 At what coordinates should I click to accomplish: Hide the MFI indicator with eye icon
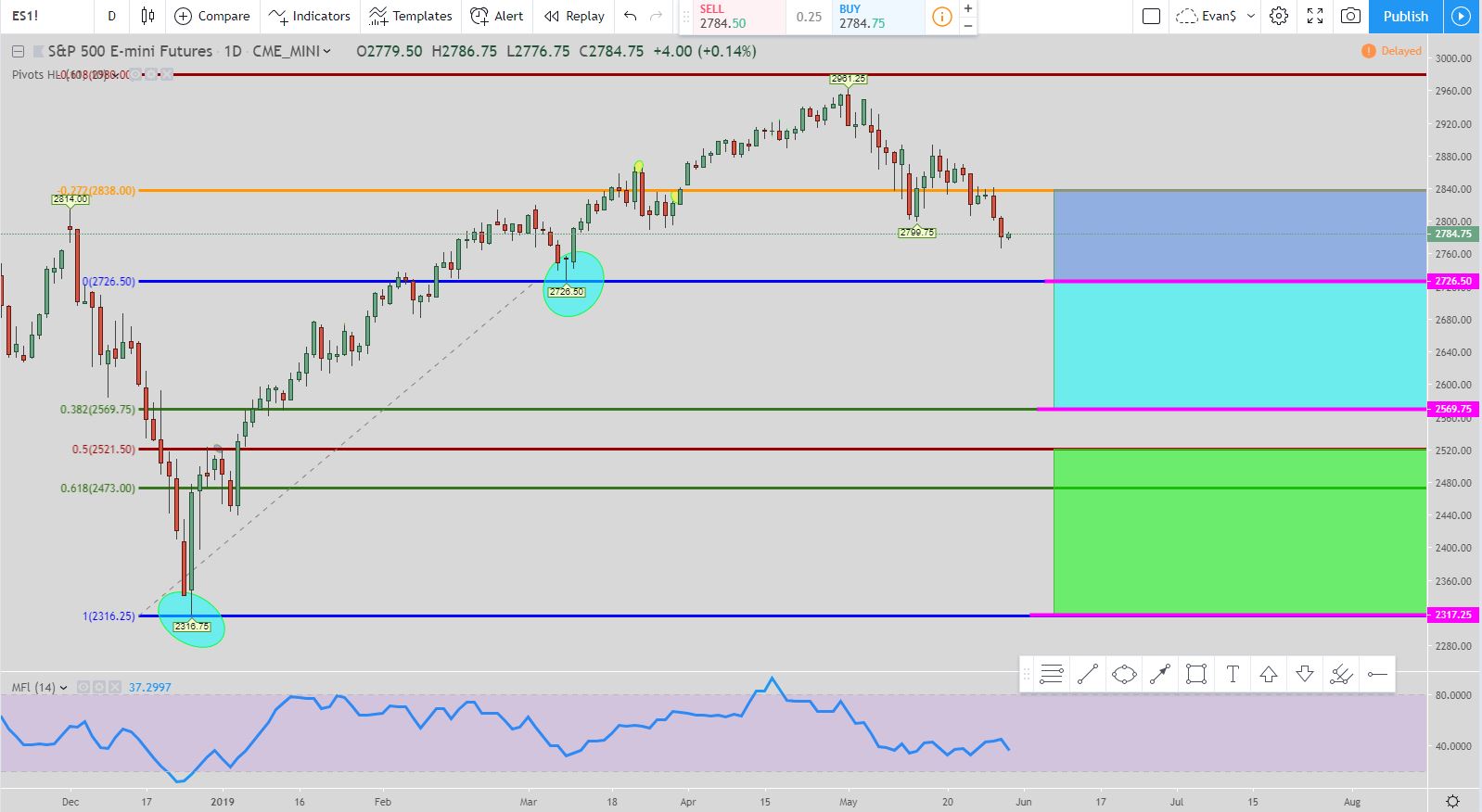coord(83,688)
